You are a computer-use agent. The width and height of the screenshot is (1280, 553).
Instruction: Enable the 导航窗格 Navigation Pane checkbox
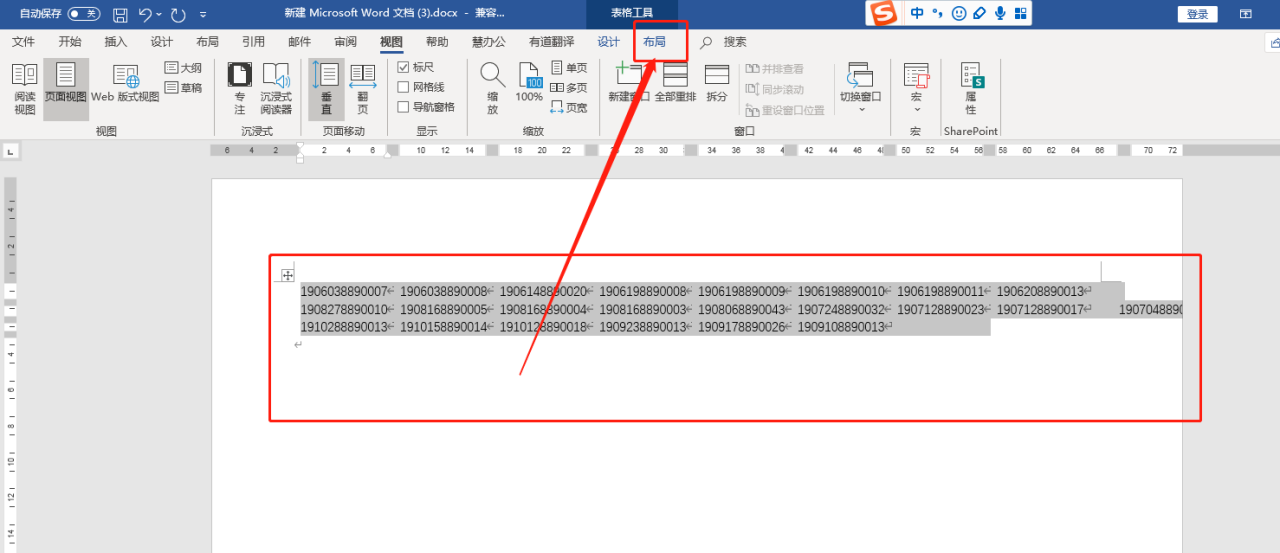click(404, 107)
